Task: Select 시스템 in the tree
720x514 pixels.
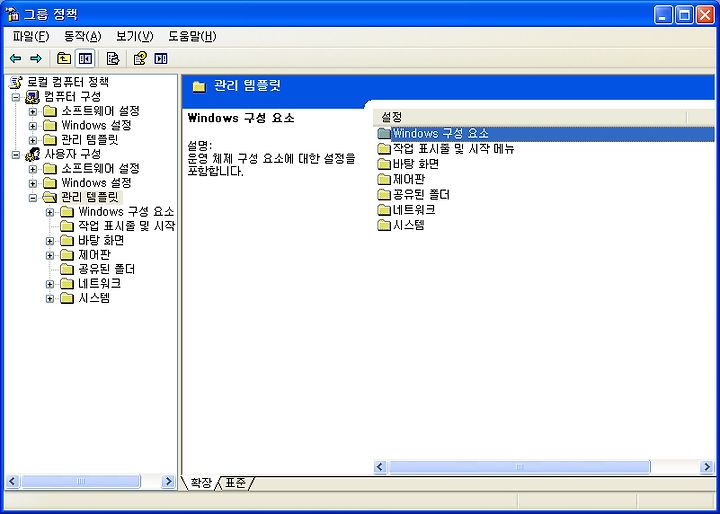Action: click(x=94, y=298)
